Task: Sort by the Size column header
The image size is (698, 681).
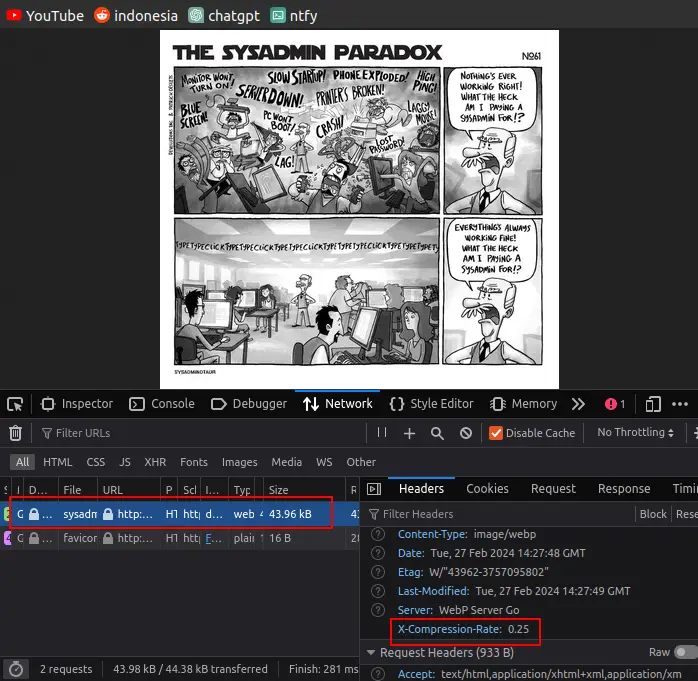Action: (304, 490)
